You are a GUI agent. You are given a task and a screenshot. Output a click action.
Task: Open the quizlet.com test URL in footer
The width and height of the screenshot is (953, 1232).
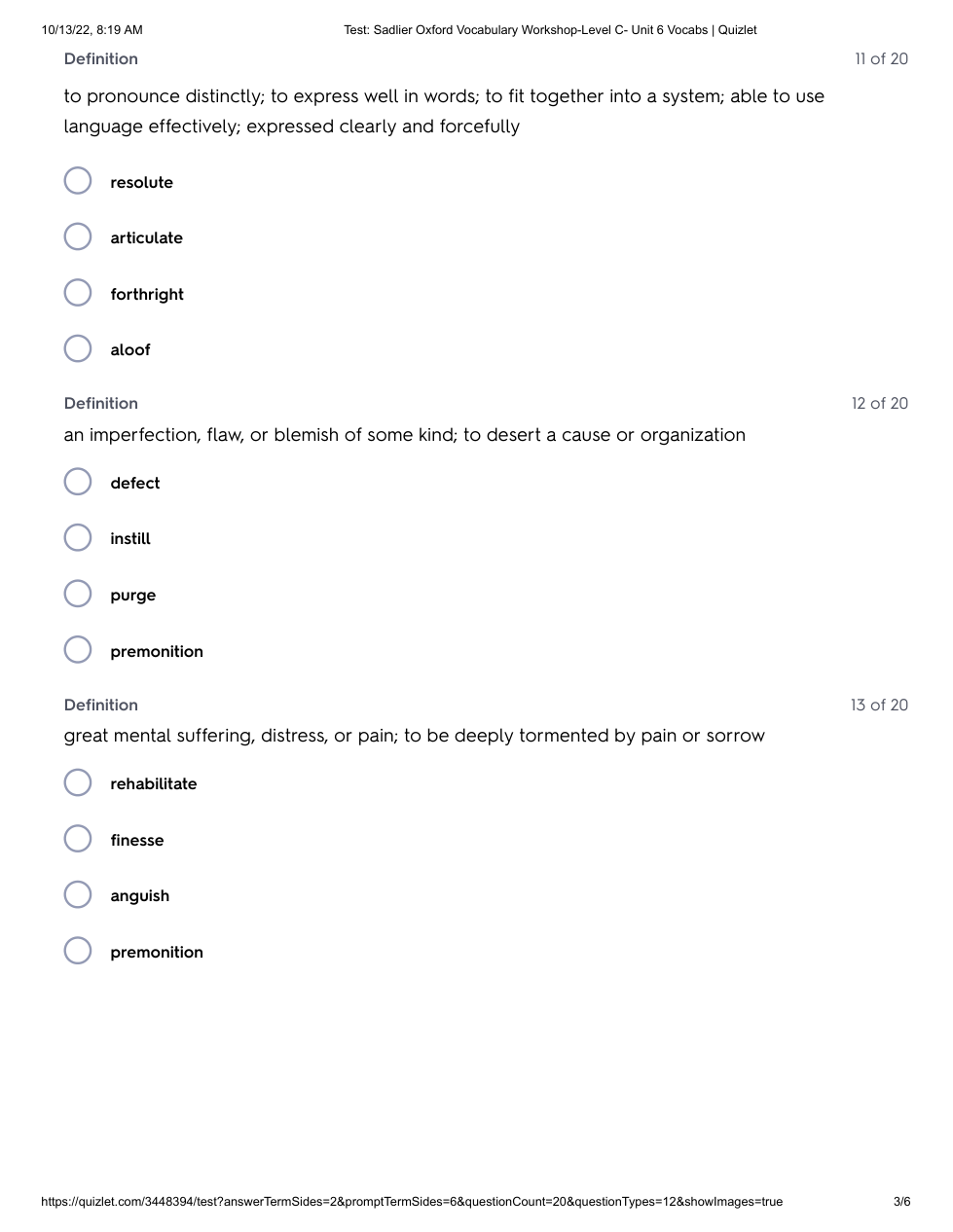pyautogui.click(x=412, y=1202)
